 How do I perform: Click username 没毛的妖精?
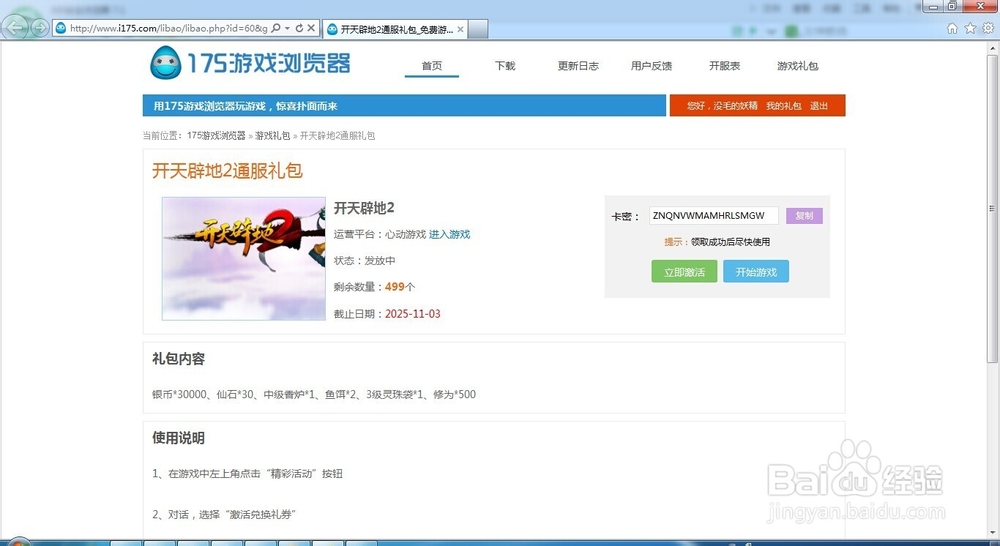coord(735,106)
